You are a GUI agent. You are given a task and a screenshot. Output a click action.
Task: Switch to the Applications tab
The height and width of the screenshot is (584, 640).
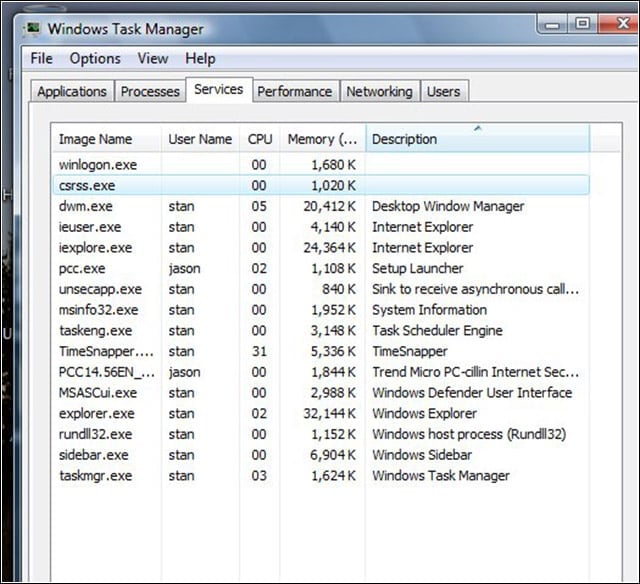[72, 91]
